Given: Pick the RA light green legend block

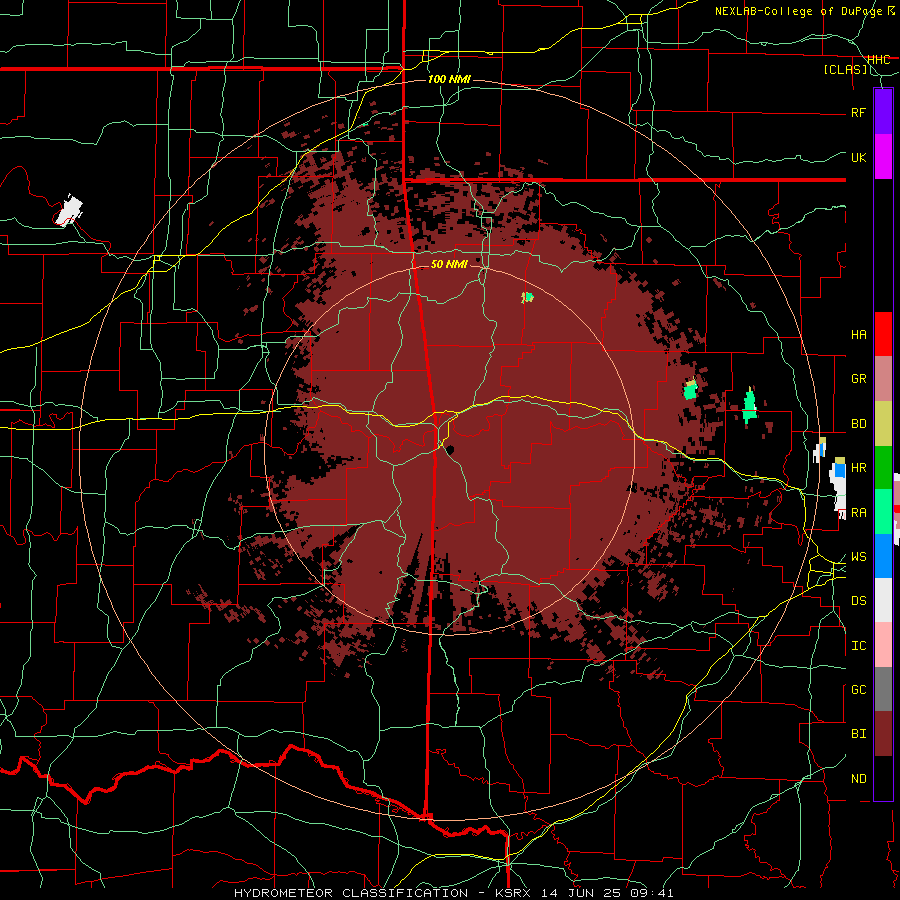Looking at the screenshot, I should click(x=883, y=512).
